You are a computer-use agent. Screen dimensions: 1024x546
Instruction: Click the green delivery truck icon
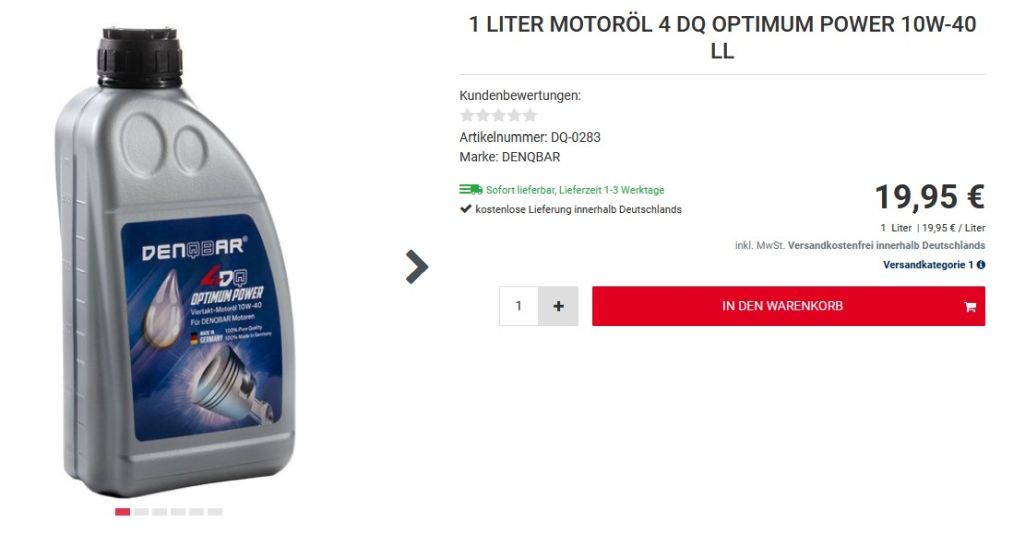470,189
